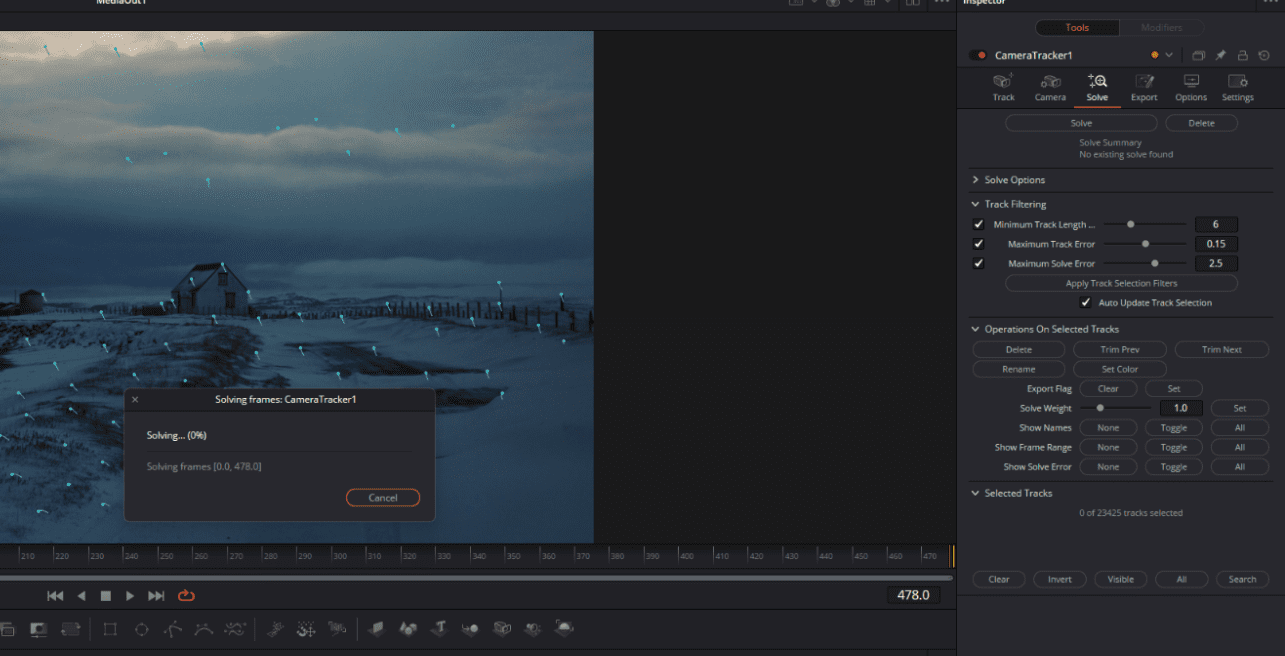Screen dimensions: 1285x656
Task: Disable Auto Update Track Selection
Action: [x=1086, y=303]
